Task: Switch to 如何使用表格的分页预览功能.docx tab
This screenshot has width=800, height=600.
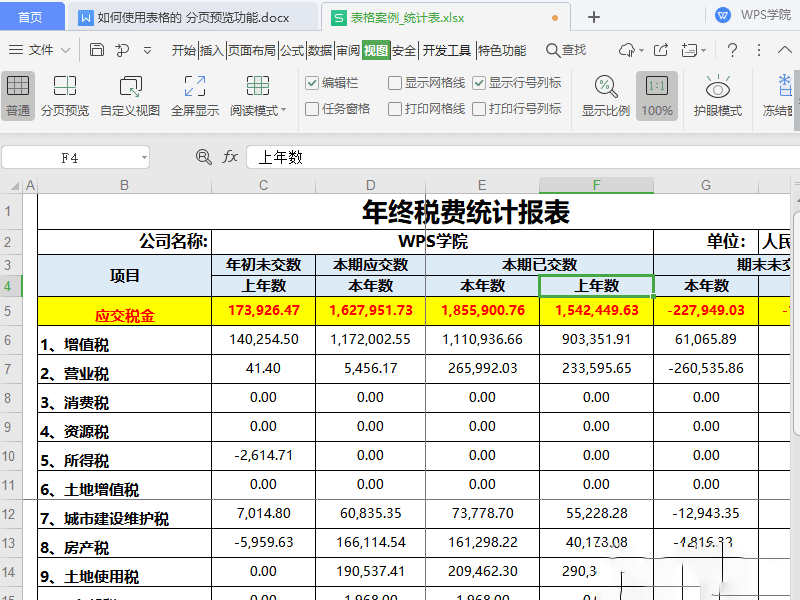Action: 193,17
